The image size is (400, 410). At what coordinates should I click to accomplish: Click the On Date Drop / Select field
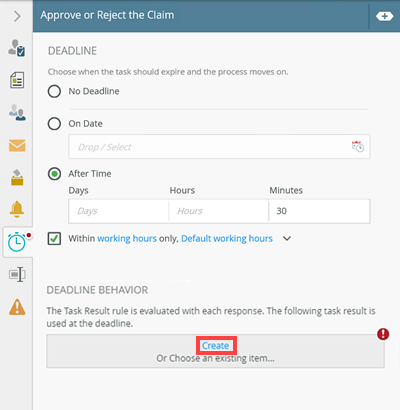(219, 147)
